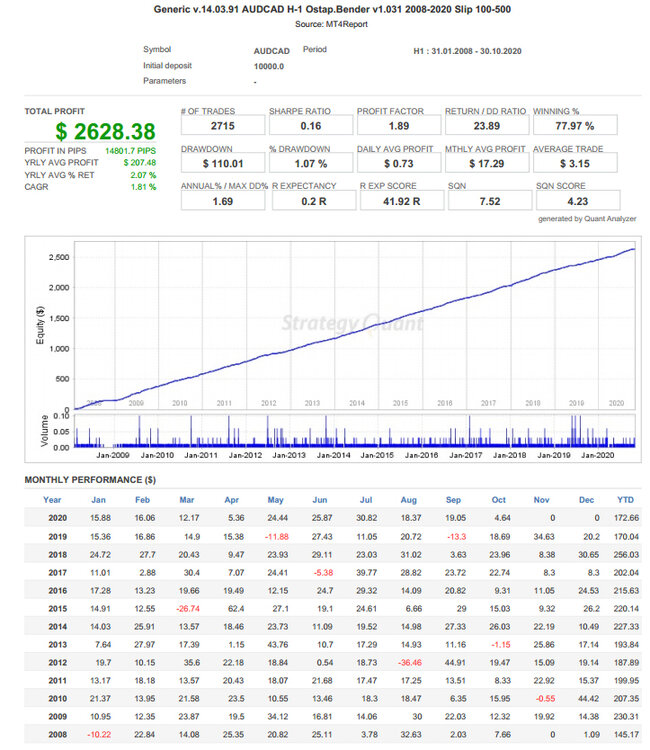Viewport: 650px width, 750px height.
Task: Select the Return / DD Ratio value 23.89
Action: click(x=487, y=126)
